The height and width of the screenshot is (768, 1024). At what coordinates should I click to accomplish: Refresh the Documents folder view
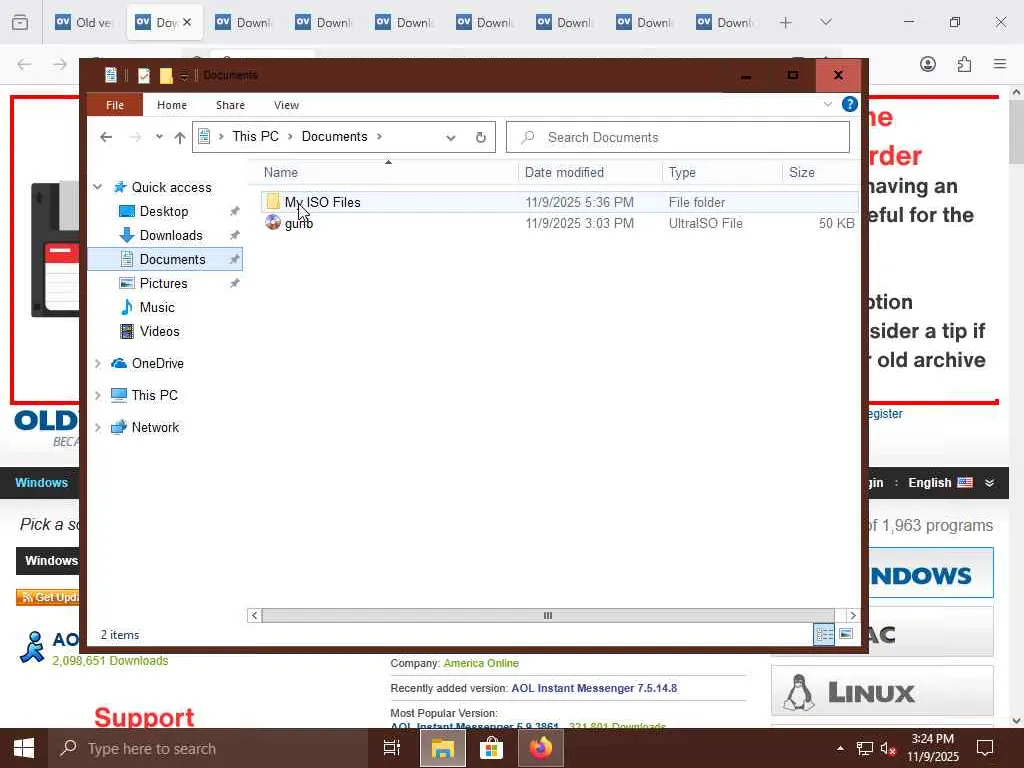tap(481, 137)
